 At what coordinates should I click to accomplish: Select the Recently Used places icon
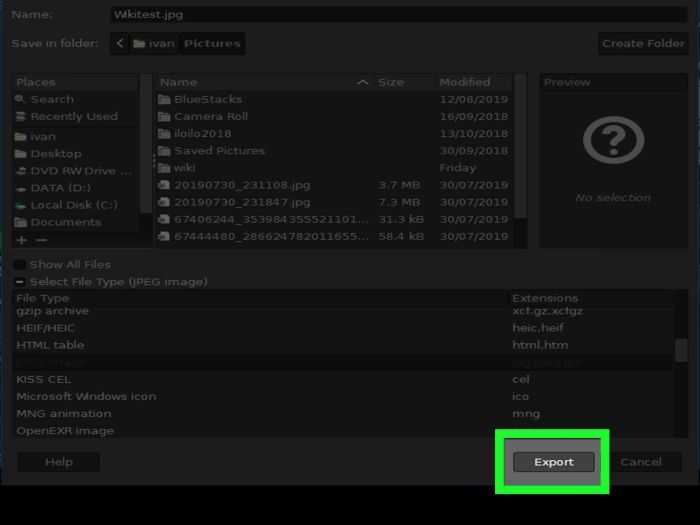[x=21, y=117]
